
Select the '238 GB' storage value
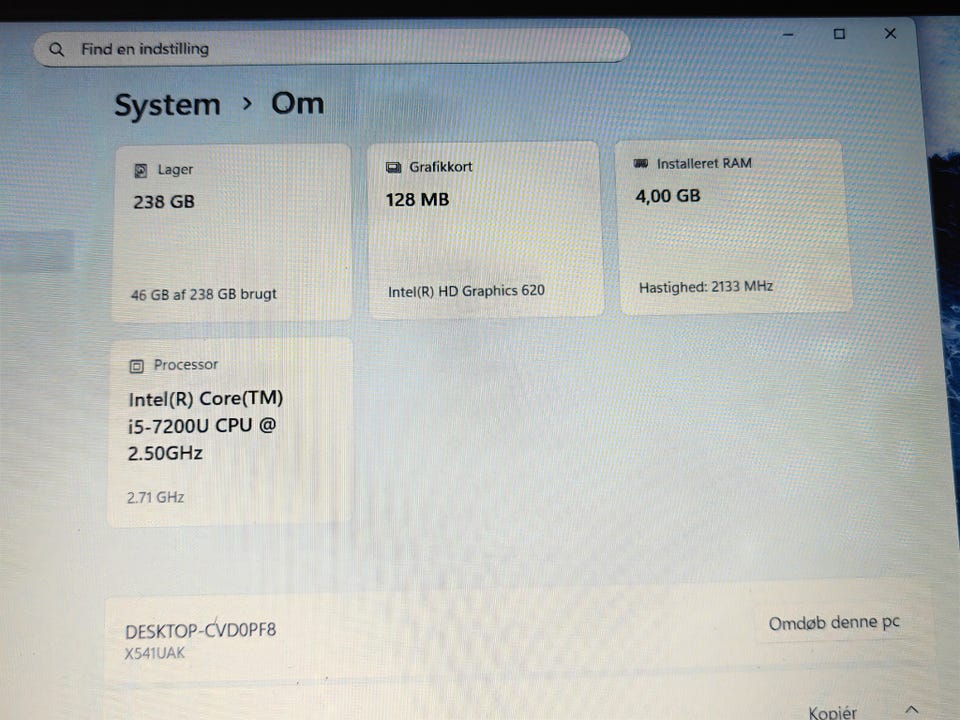164,202
